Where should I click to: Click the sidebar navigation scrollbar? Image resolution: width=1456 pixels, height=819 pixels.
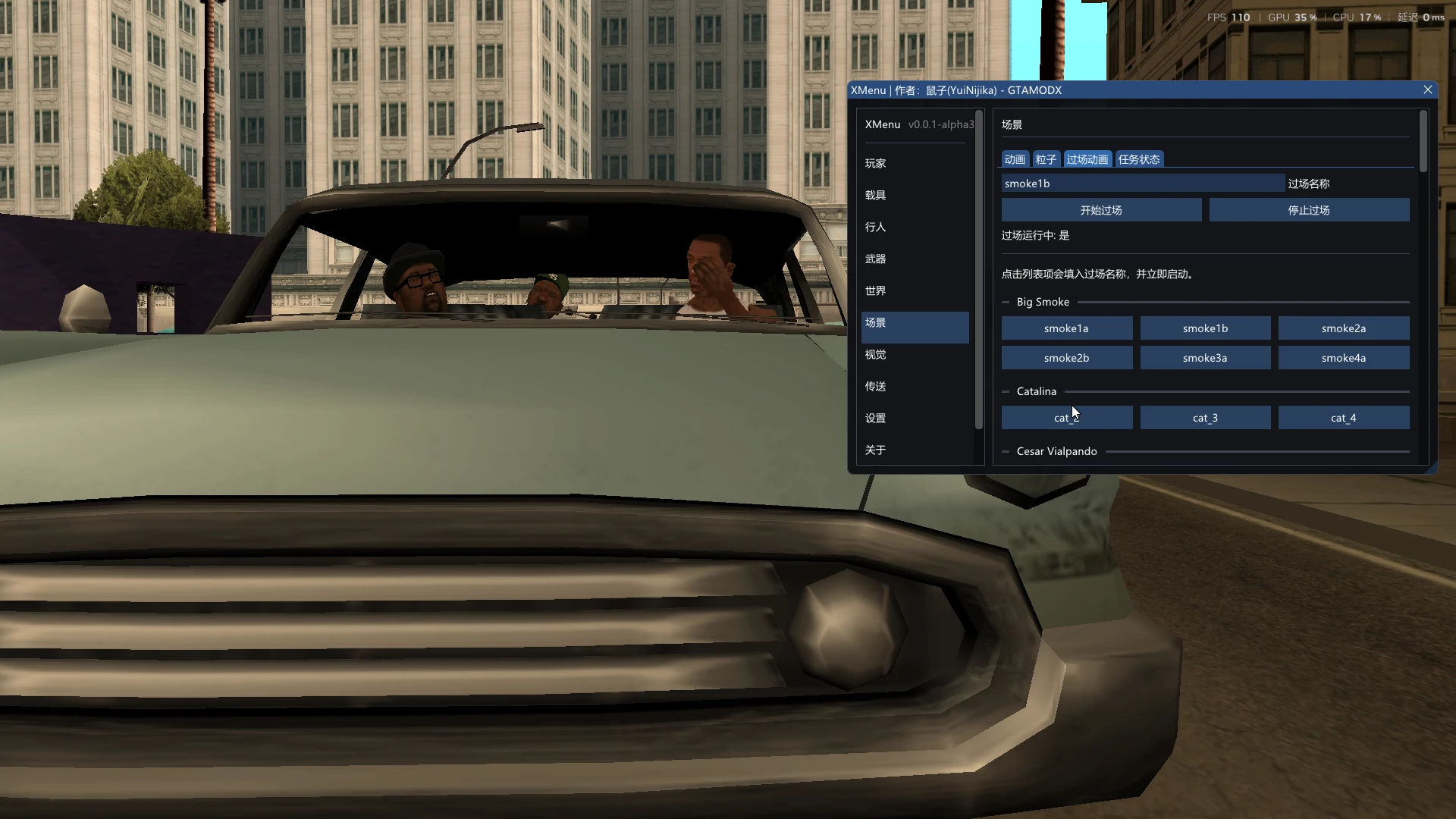point(979,269)
